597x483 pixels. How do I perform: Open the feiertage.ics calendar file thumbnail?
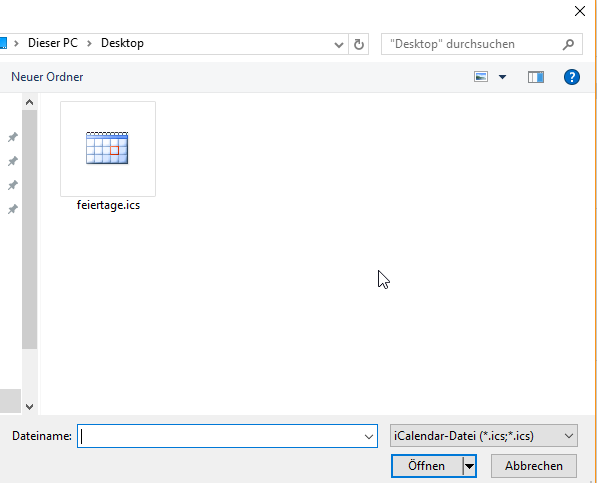tap(108, 149)
